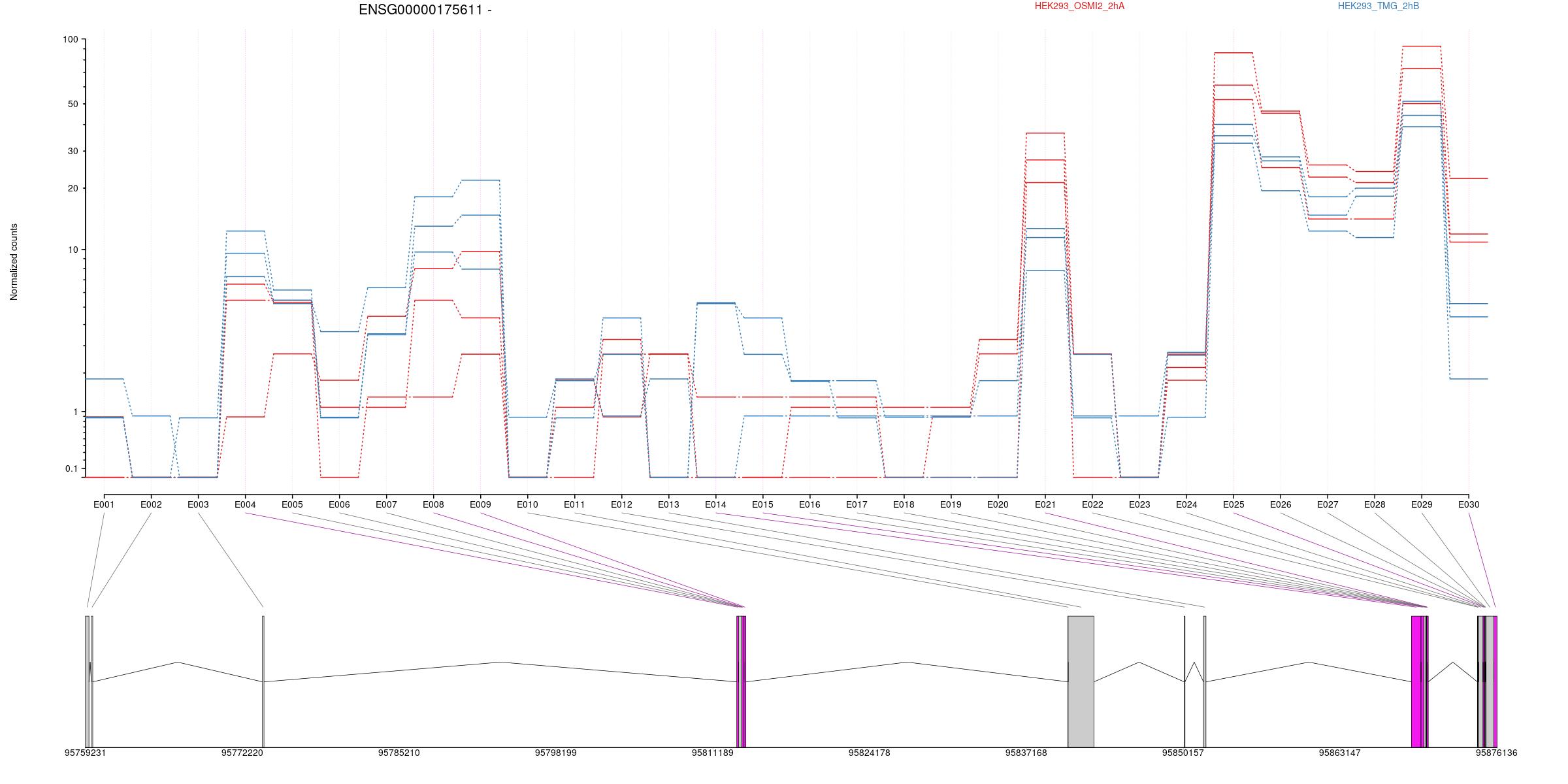
Task: Click exon label E006
Action: 339,504
